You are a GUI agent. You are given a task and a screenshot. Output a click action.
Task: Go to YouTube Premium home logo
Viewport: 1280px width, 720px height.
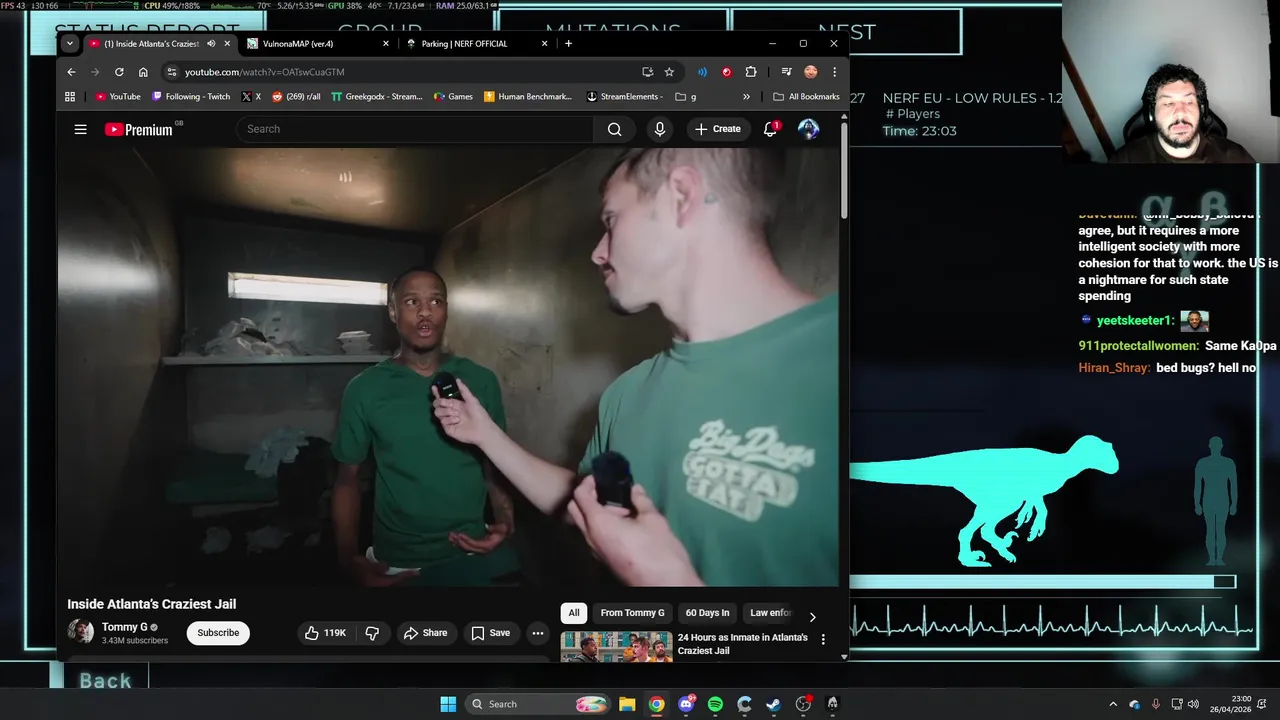pos(138,129)
